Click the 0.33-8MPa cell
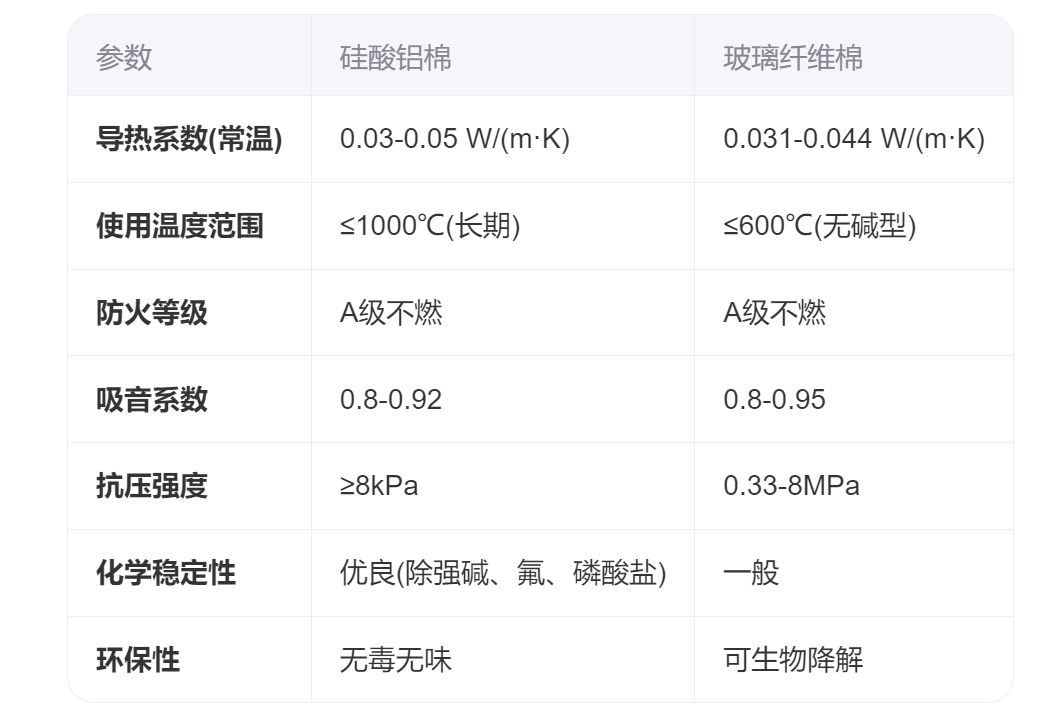Image resolution: width=1040 pixels, height=707 pixels. point(791,486)
